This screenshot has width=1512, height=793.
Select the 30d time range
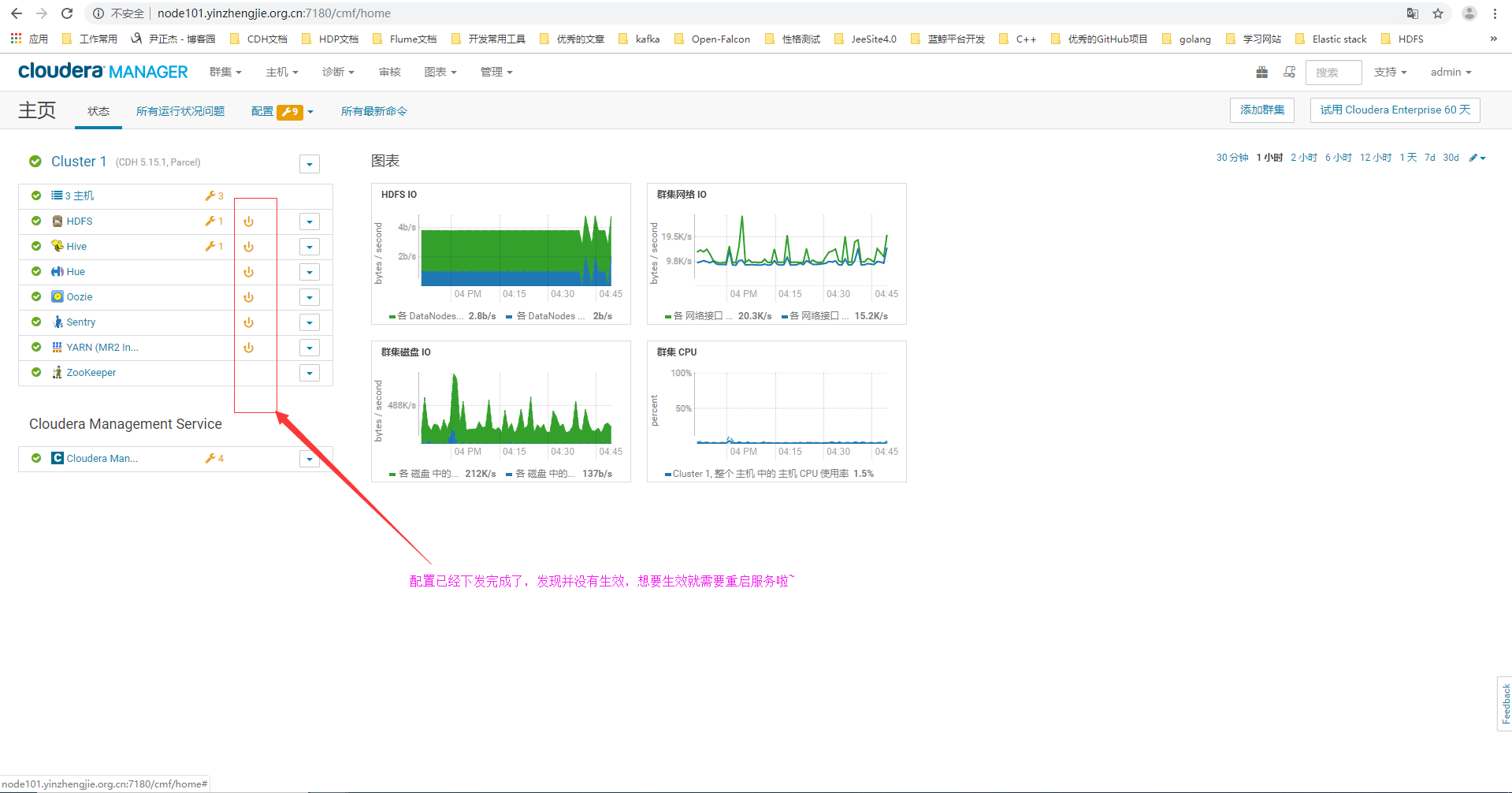1451,158
